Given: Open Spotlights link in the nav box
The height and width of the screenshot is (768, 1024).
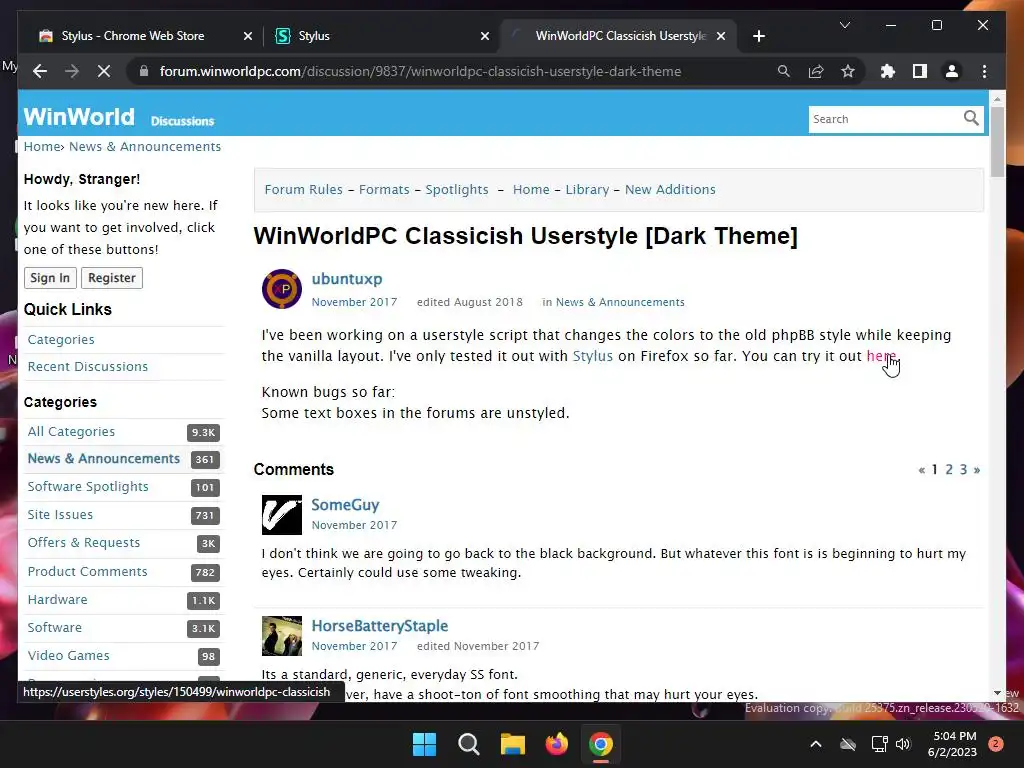Looking at the screenshot, I should click(x=456, y=189).
